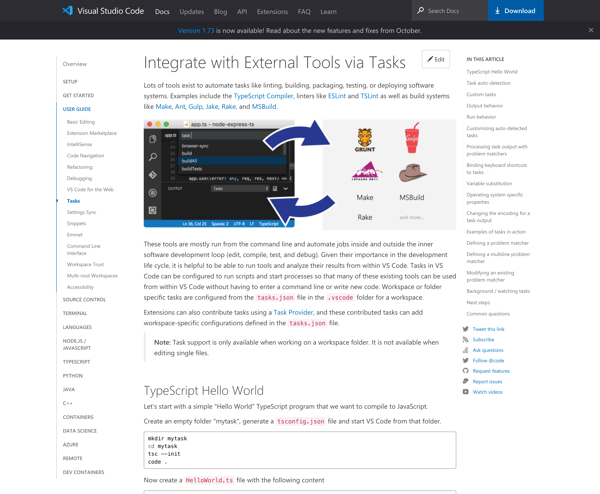Viewport: 600px width, 494px height.
Task: Open Debugging in sidebar
Action: 79,178
